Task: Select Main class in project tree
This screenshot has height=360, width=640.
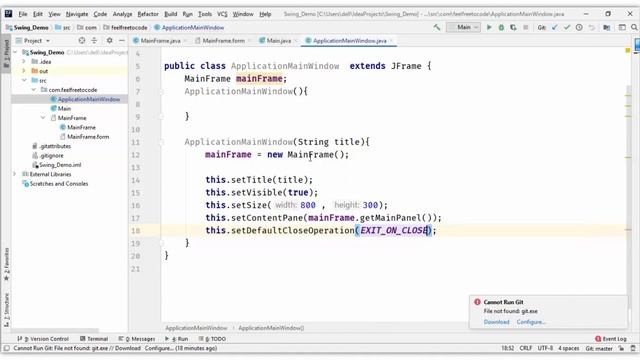Action: coord(64,108)
